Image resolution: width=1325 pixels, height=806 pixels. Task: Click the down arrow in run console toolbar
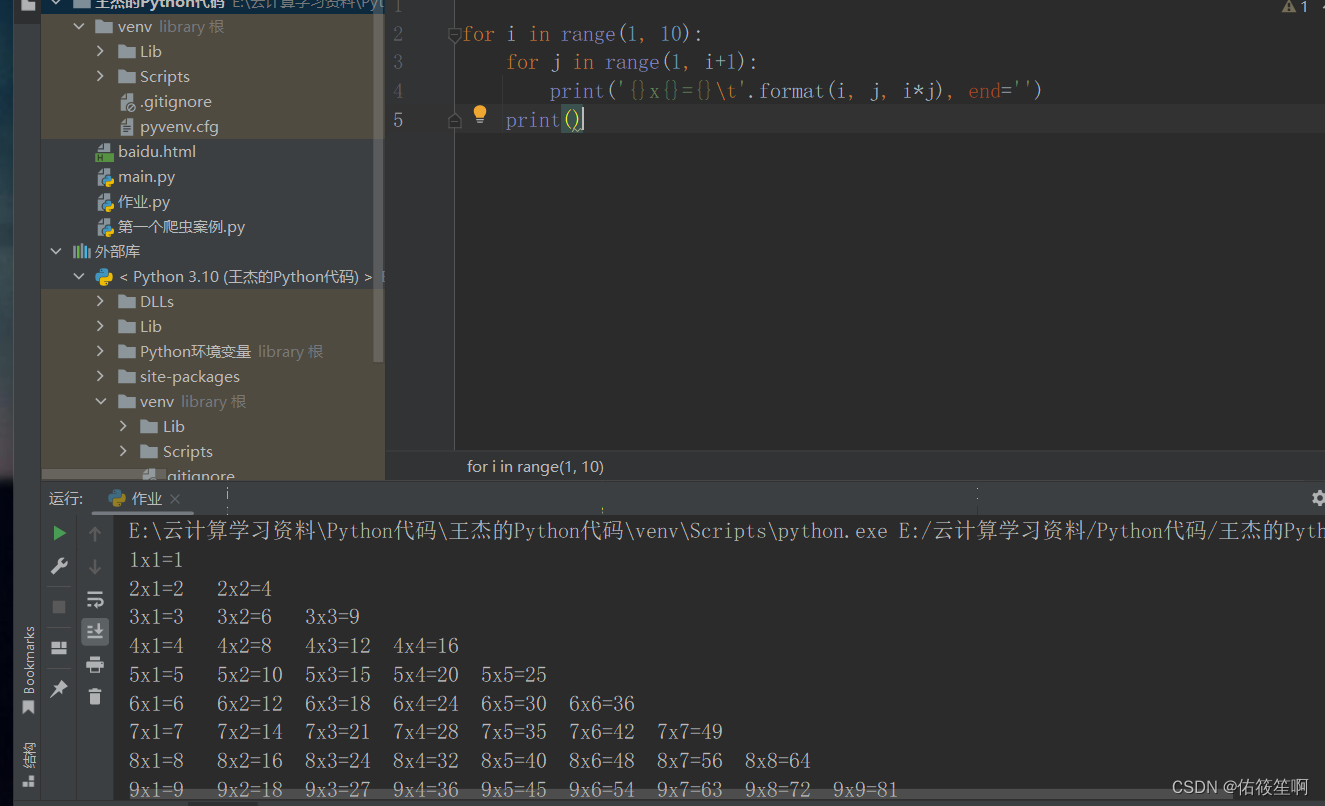coord(95,566)
